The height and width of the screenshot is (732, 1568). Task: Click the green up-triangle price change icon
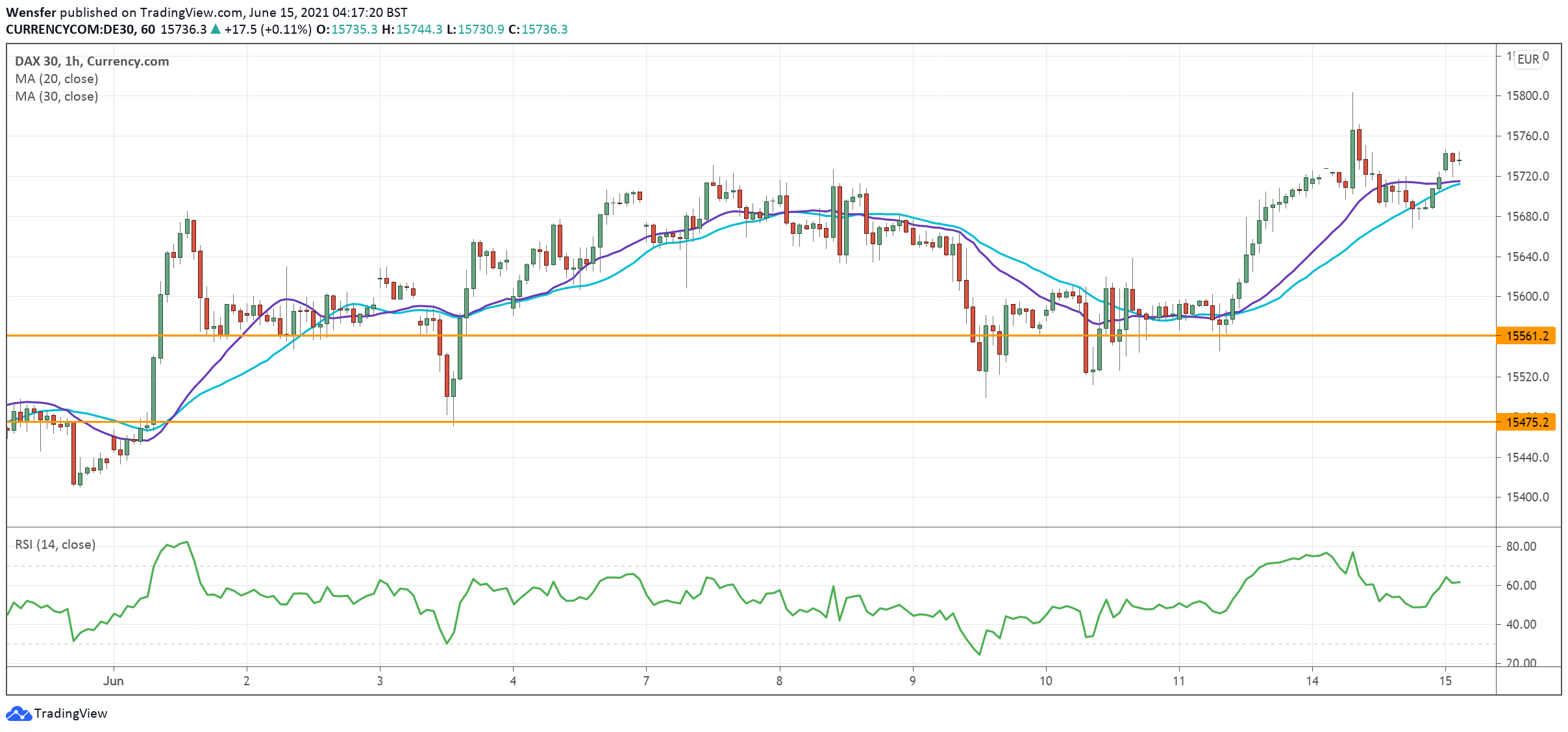(x=216, y=29)
